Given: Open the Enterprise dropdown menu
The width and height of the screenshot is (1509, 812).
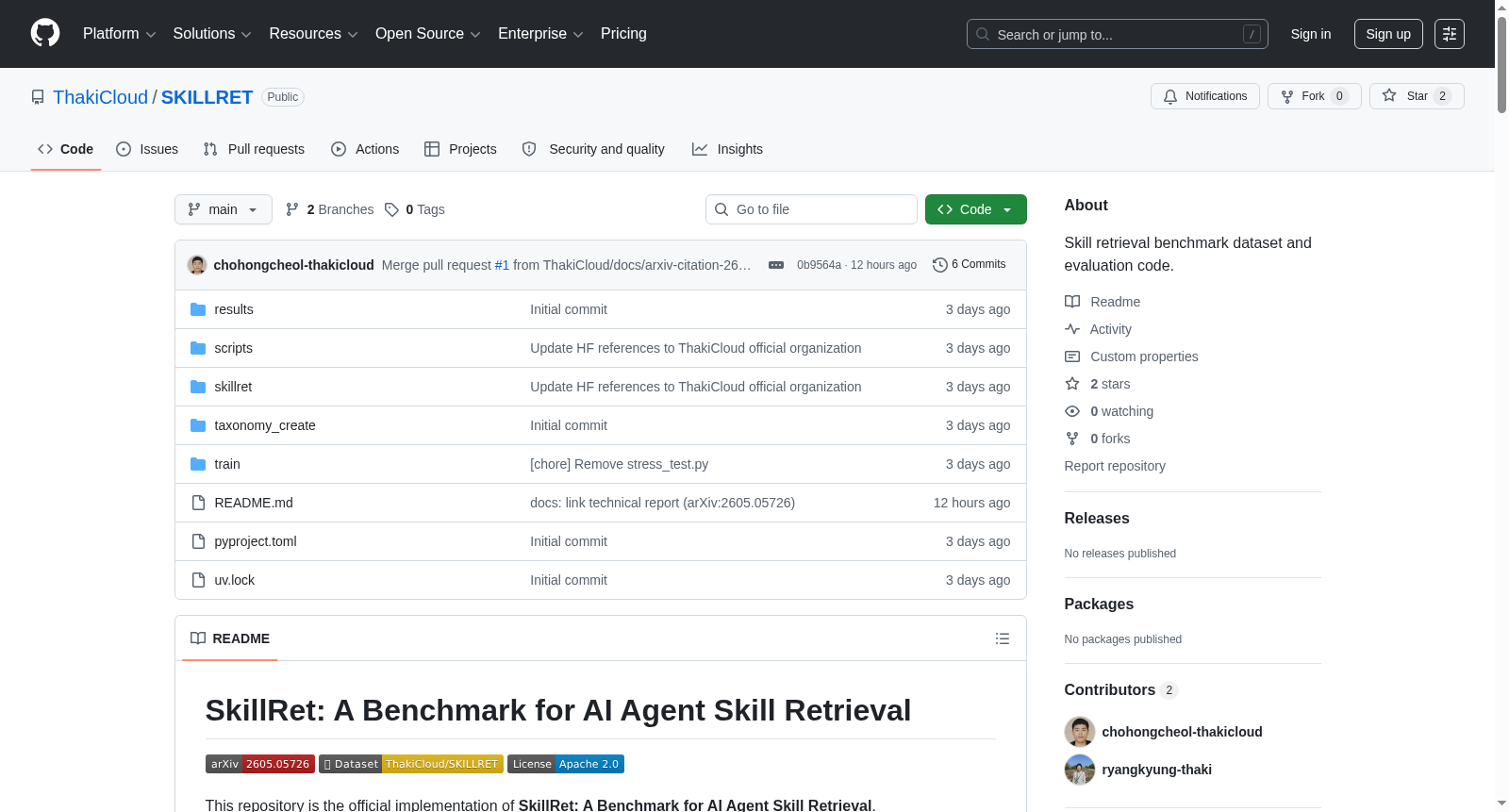Looking at the screenshot, I should [x=540, y=34].
